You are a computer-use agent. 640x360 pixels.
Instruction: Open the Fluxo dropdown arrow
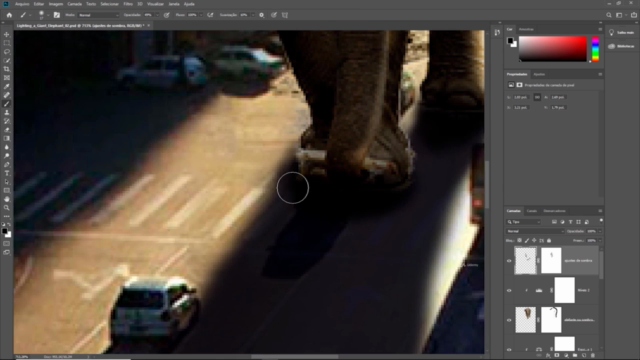click(x=200, y=15)
